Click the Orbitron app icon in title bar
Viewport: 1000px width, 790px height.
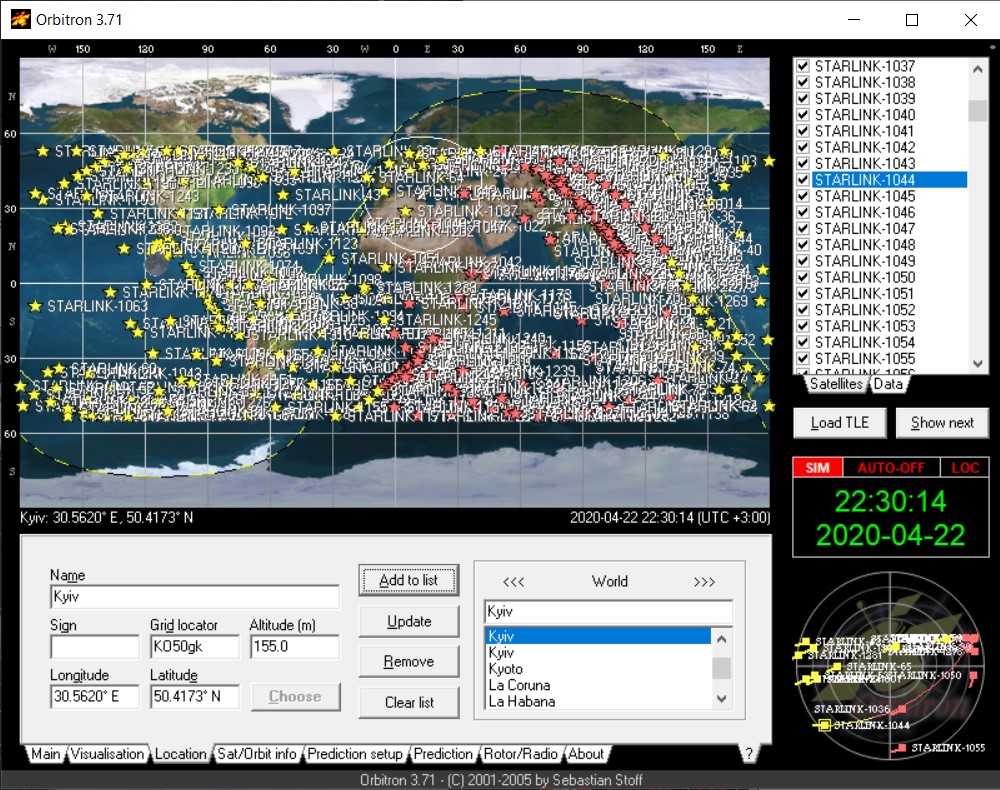(20, 19)
